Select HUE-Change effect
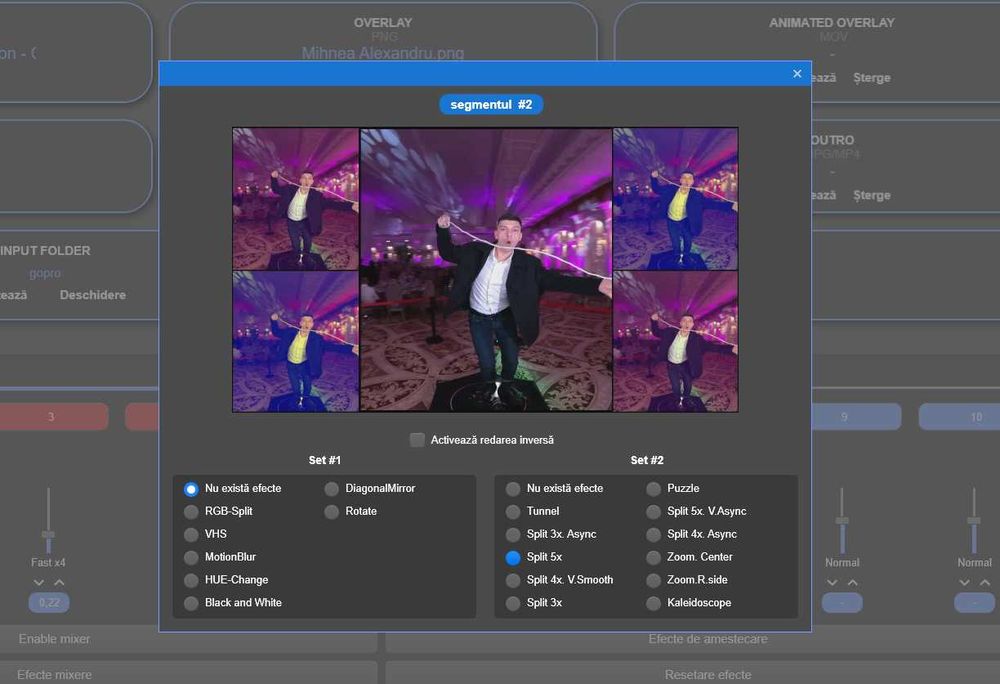Image resolution: width=1000 pixels, height=684 pixels. click(x=191, y=581)
